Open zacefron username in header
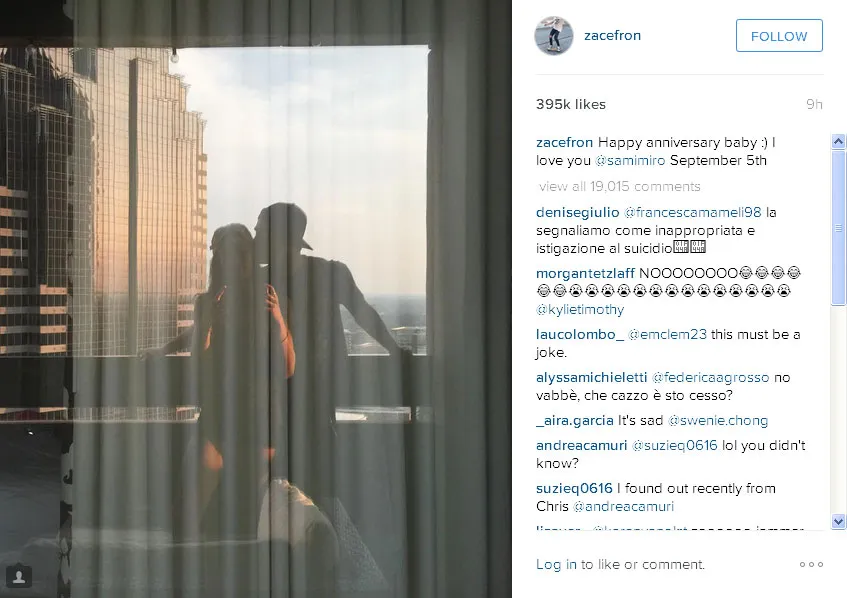Viewport: 847px width, 598px height. pos(612,36)
